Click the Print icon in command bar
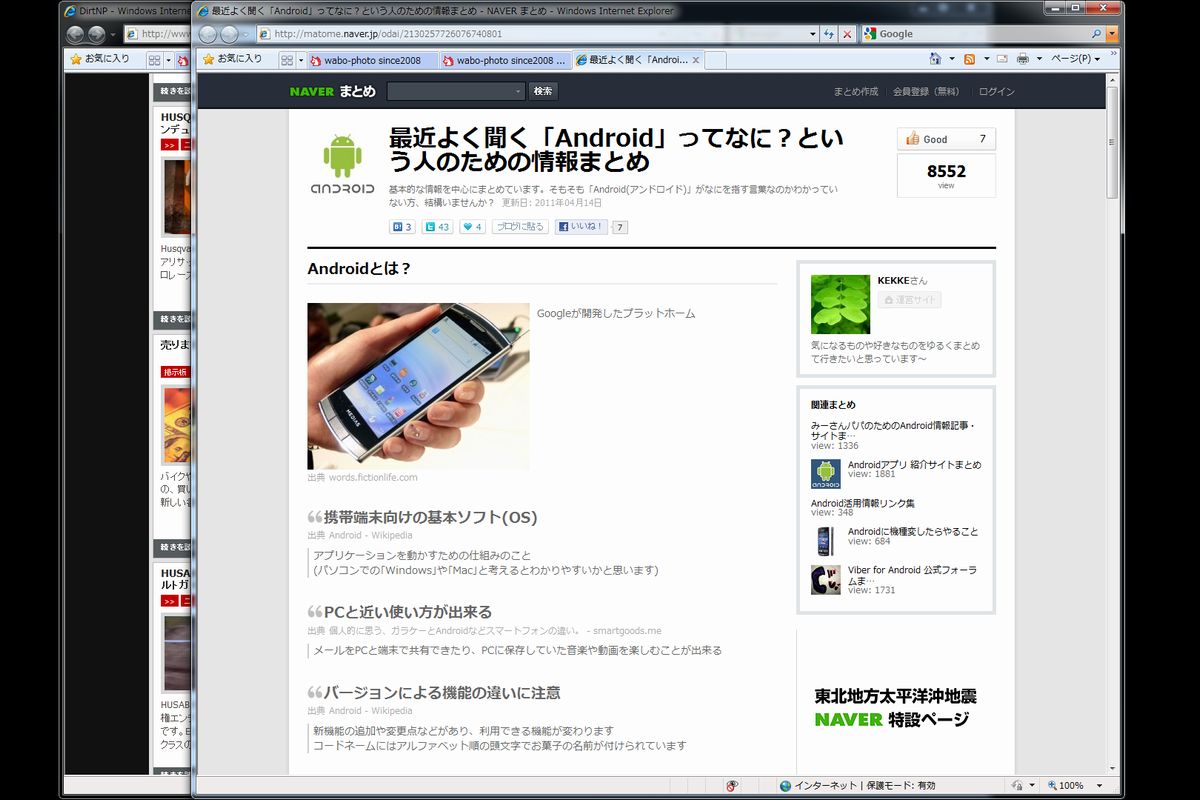 1022,59
